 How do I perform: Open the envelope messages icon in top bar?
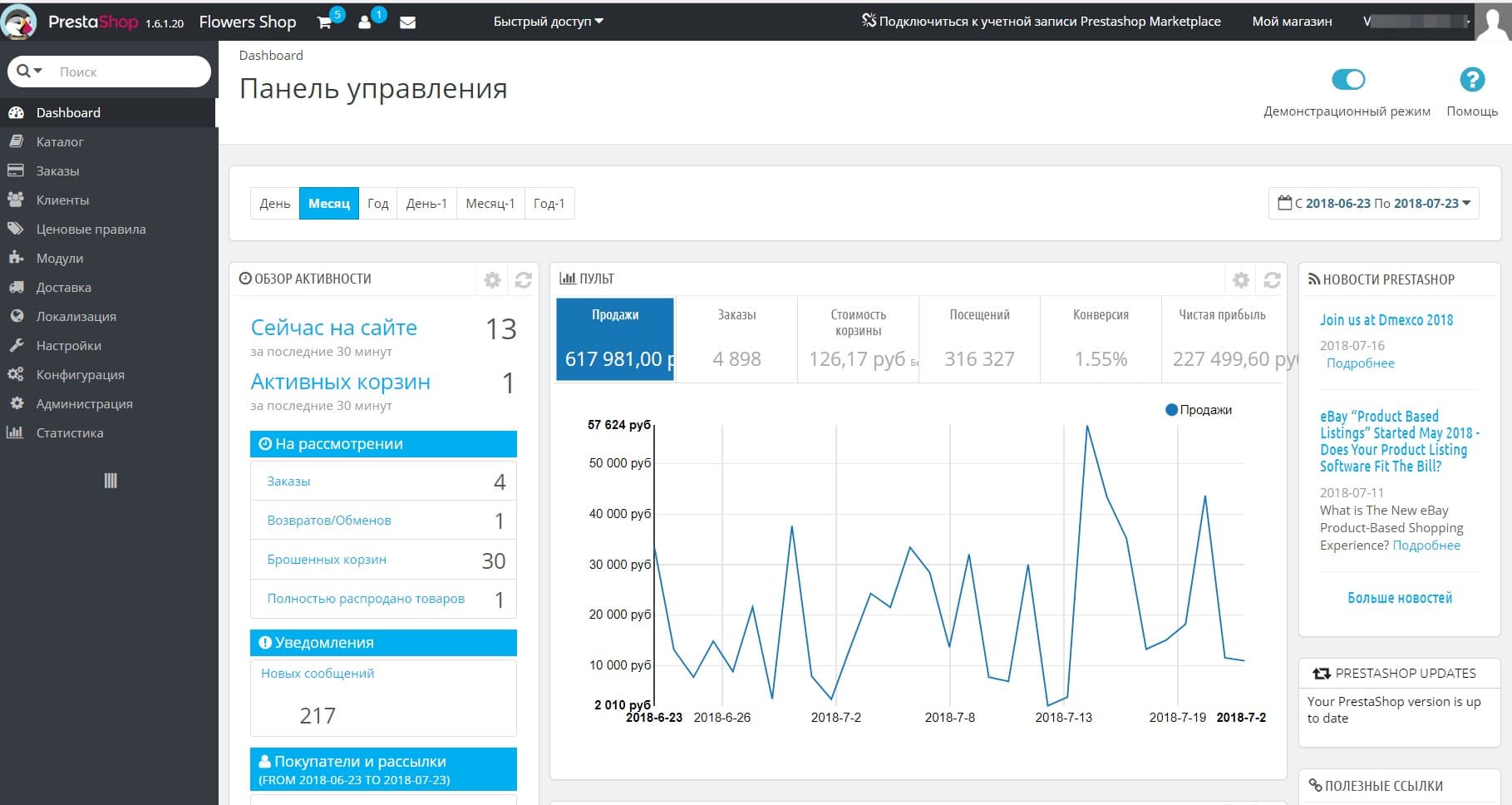click(x=407, y=22)
